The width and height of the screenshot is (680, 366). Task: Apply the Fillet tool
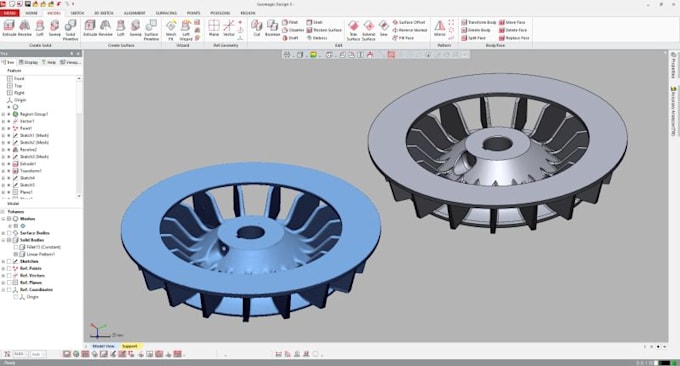[x=290, y=22]
